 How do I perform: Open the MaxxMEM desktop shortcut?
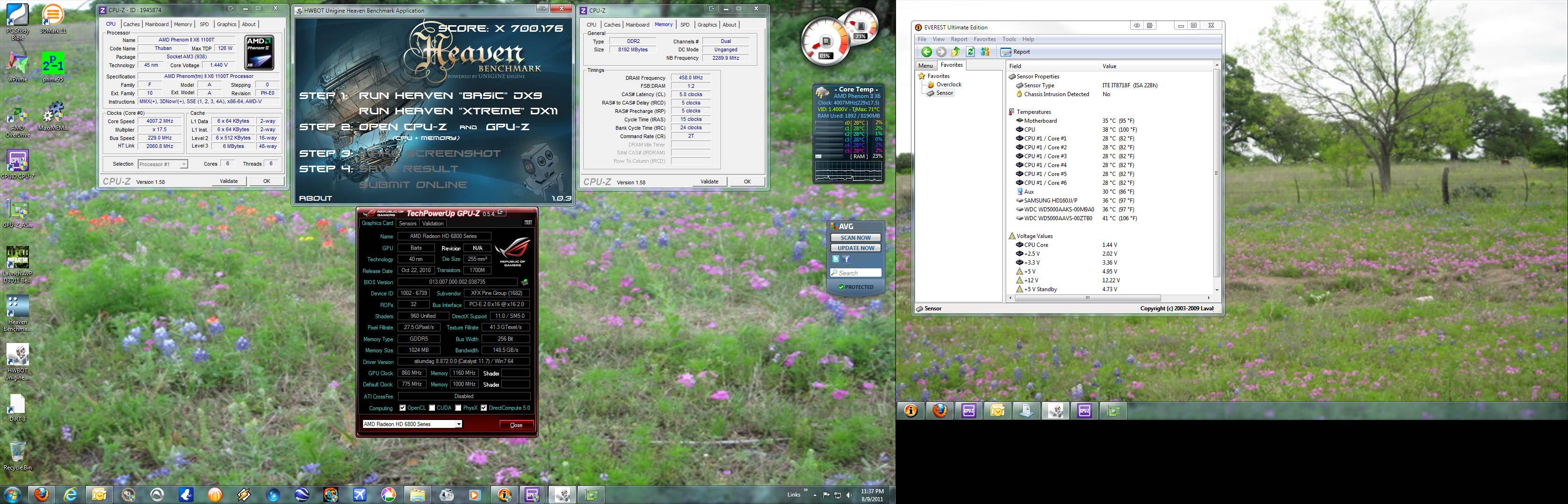click(53, 116)
